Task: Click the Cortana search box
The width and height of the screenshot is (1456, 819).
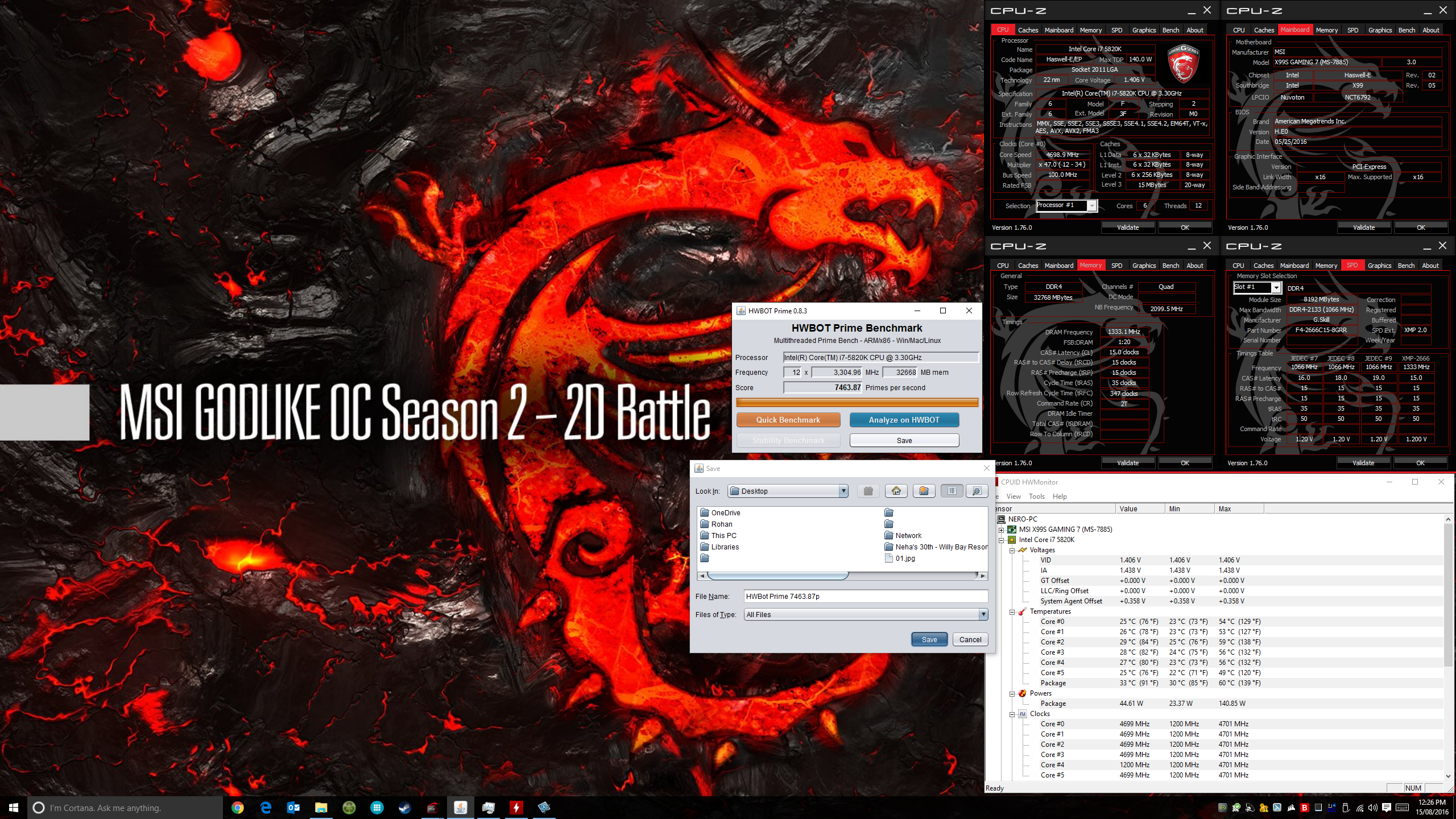Action: [125, 807]
